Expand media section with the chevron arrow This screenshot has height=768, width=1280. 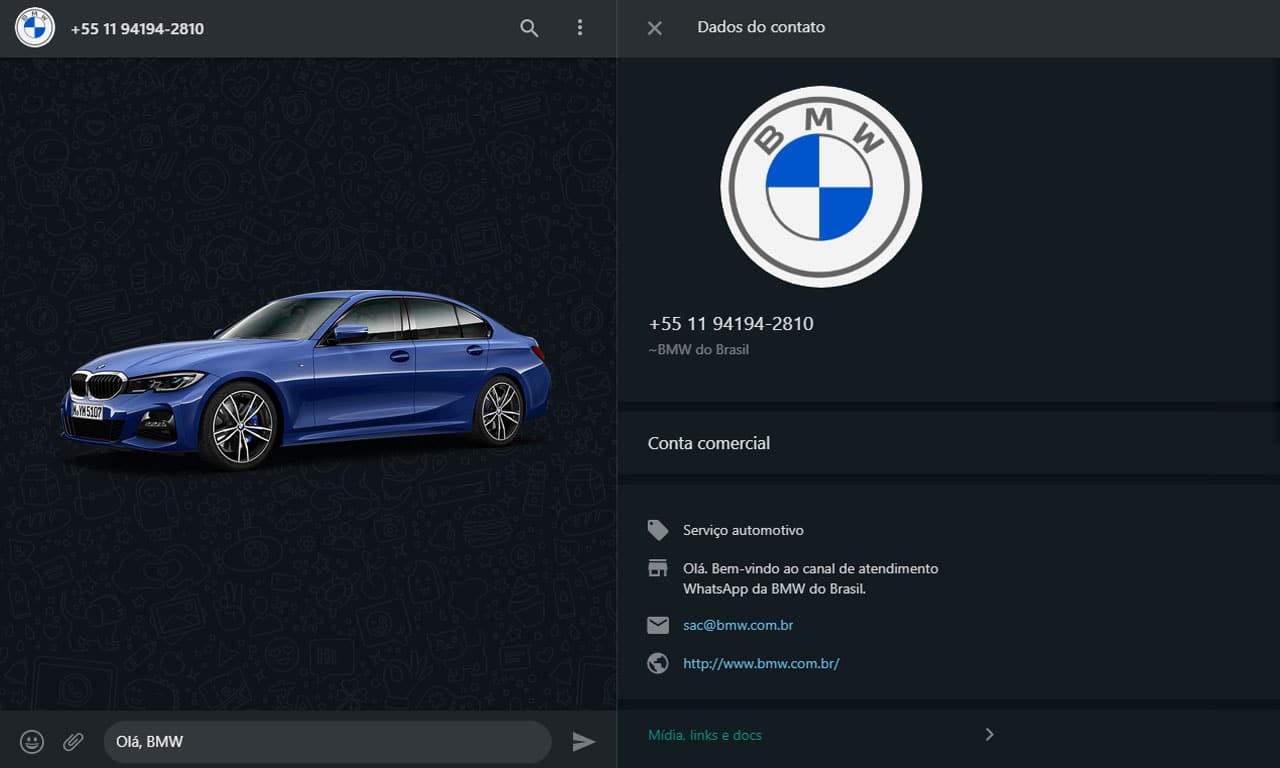click(x=989, y=735)
